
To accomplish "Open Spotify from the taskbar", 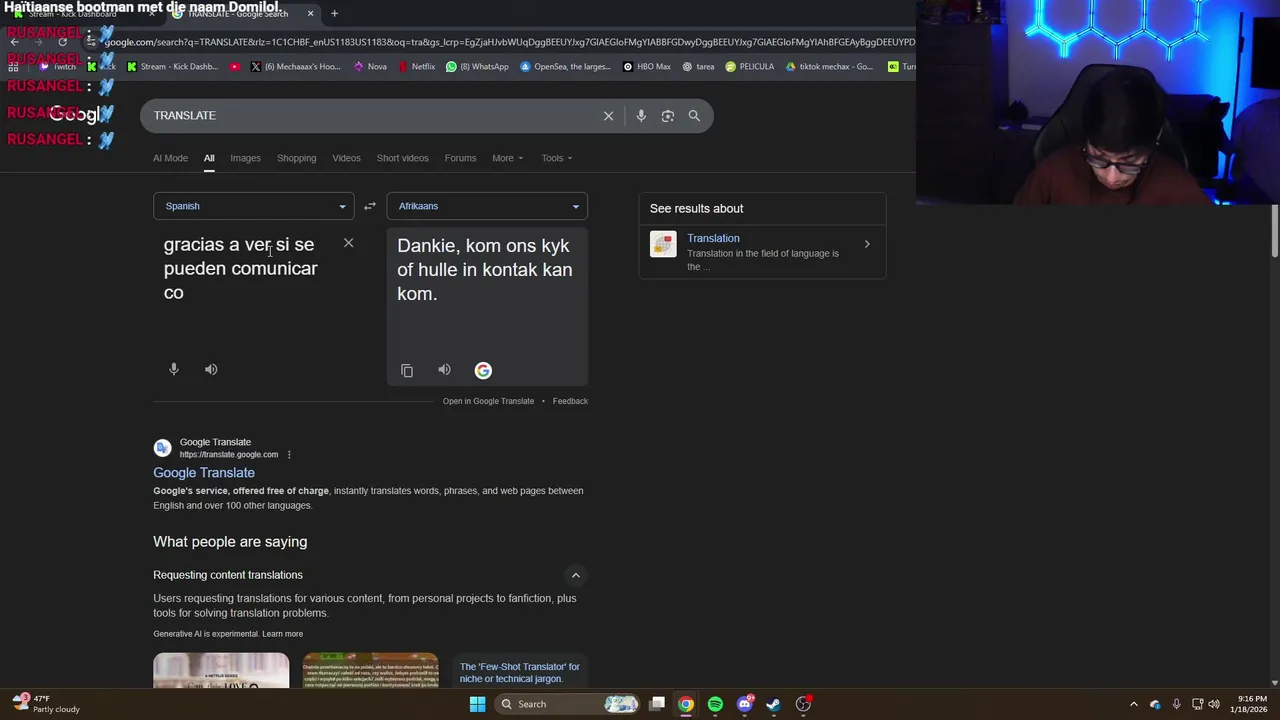I will (715, 704).
